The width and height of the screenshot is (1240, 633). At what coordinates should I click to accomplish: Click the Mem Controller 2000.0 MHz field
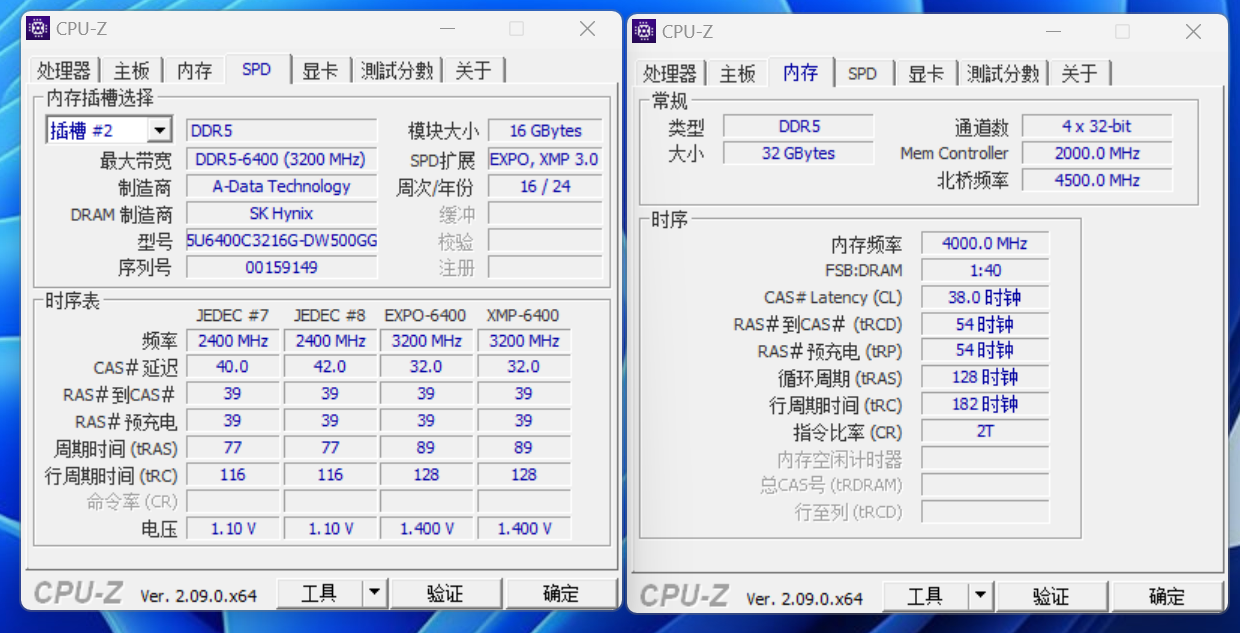coord(1097,153)
